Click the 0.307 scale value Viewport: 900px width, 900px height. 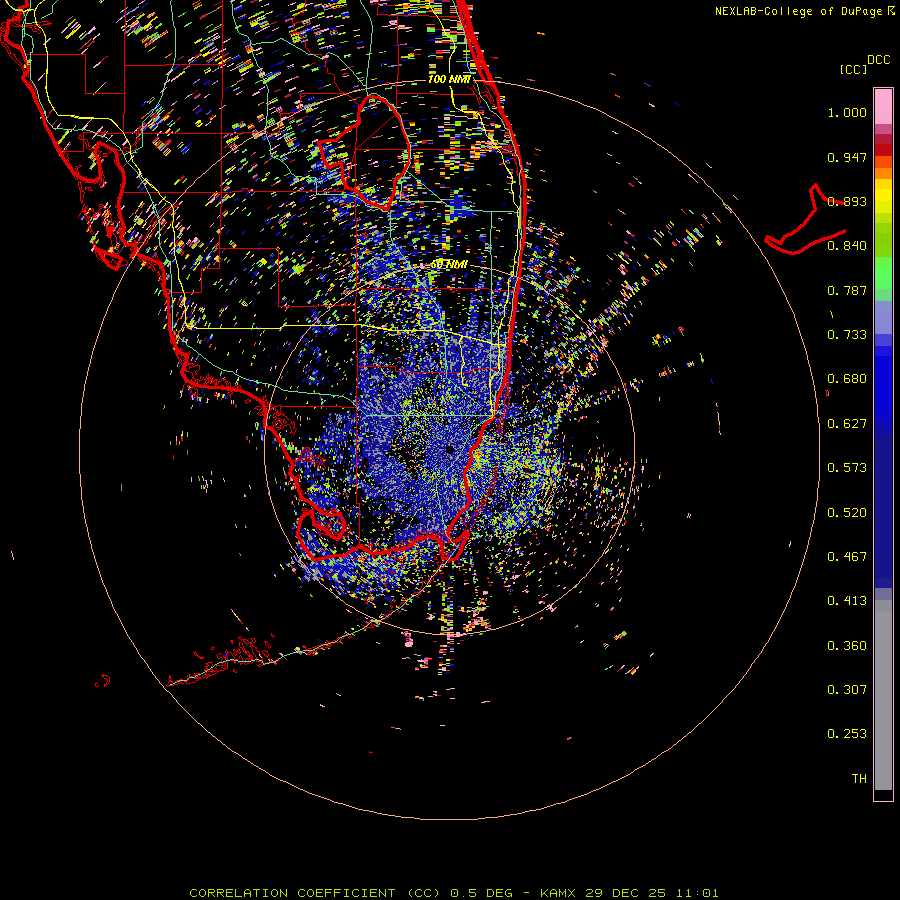[x=847, y=690]
